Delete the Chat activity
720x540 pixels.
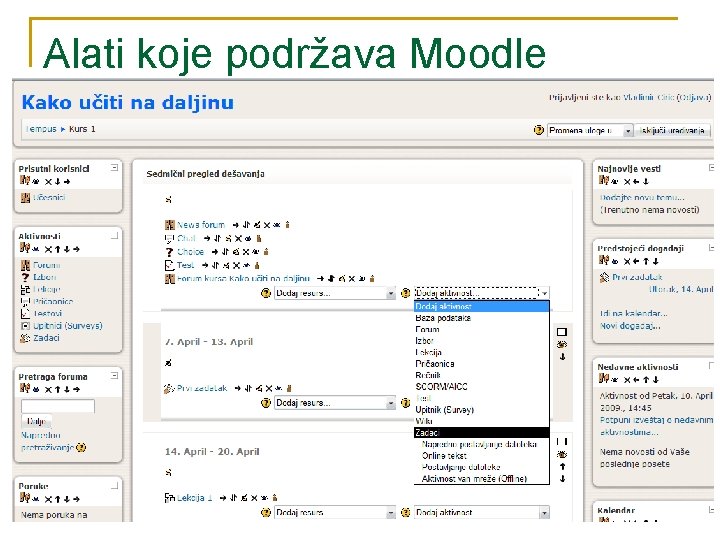tap(238, 239)
